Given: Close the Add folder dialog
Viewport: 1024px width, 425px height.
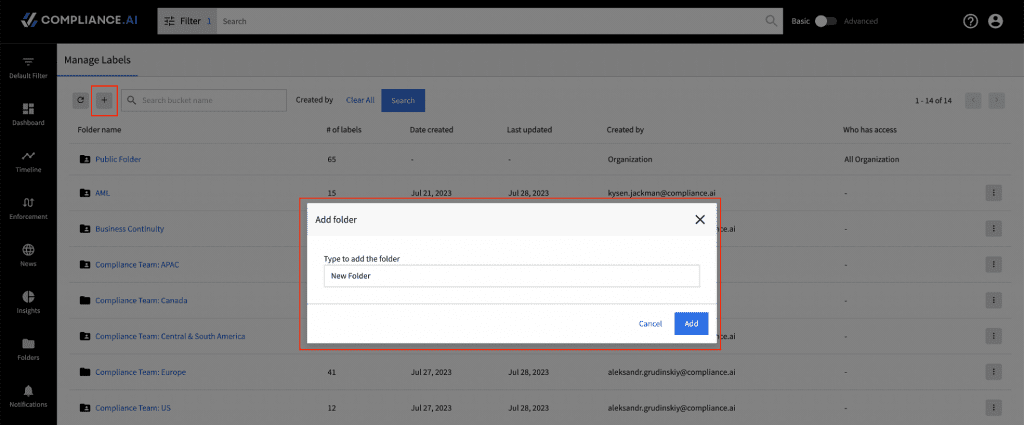Looking at the screenshot, I should coord(700,219).
